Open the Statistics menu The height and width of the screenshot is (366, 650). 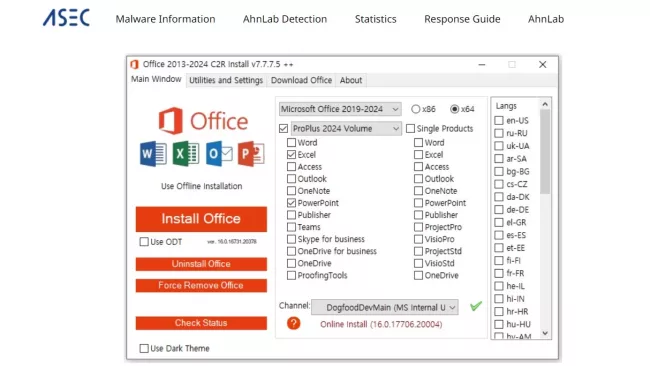click(x=376, y=19)
